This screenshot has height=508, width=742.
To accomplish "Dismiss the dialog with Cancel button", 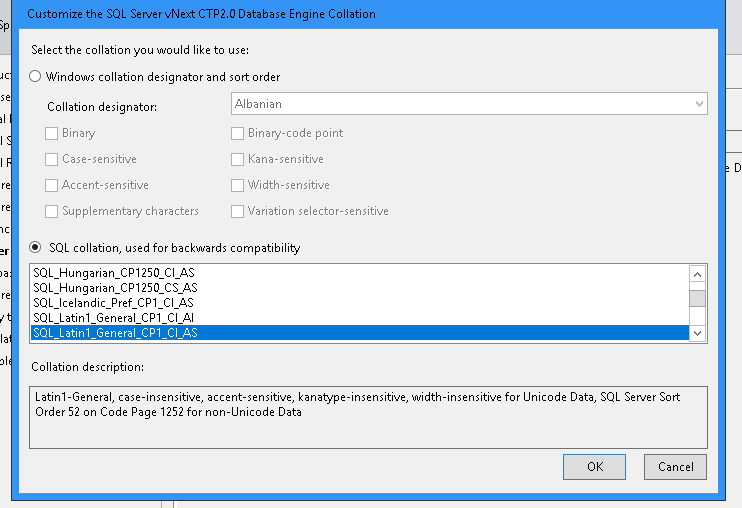I will coord(675,467).
